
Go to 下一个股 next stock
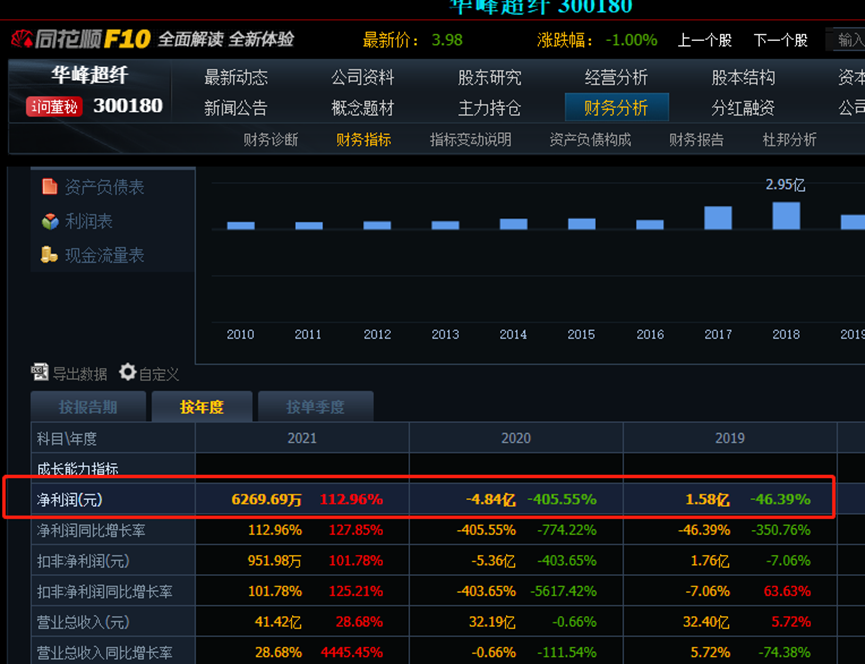pos(780,40)
